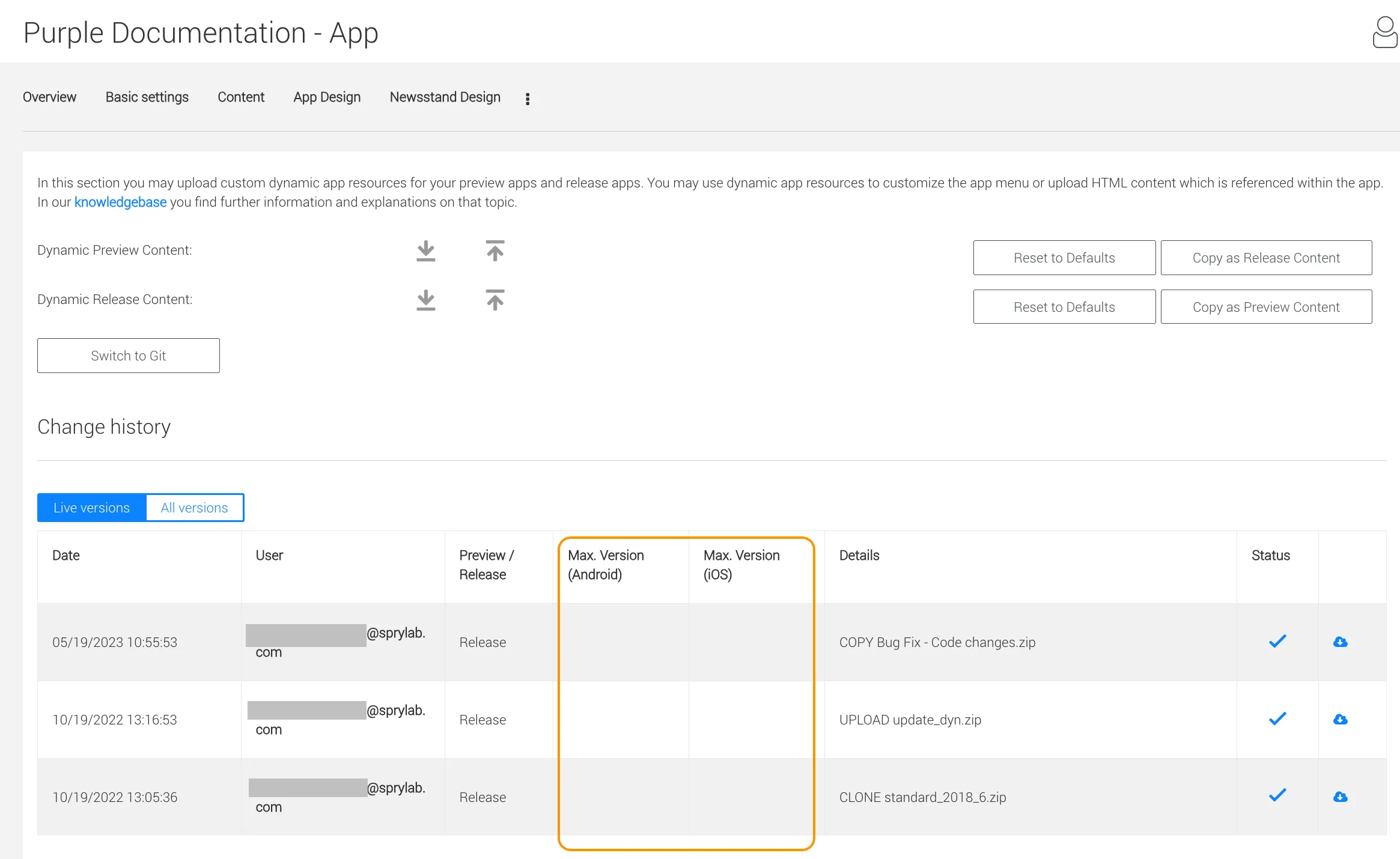This screenshot has height=859, width=1400.
Task: Upload Dynamic Release Content
Action: (x=495, y=300)
